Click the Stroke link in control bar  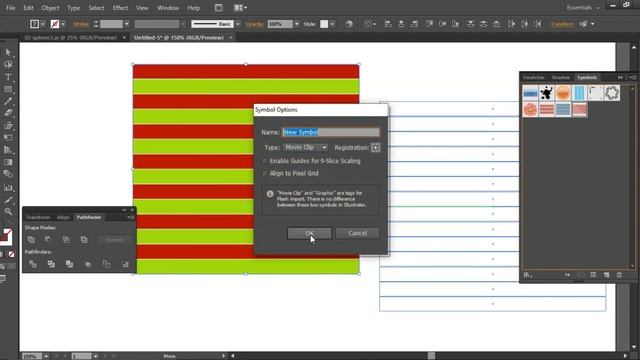click(81, 24)
